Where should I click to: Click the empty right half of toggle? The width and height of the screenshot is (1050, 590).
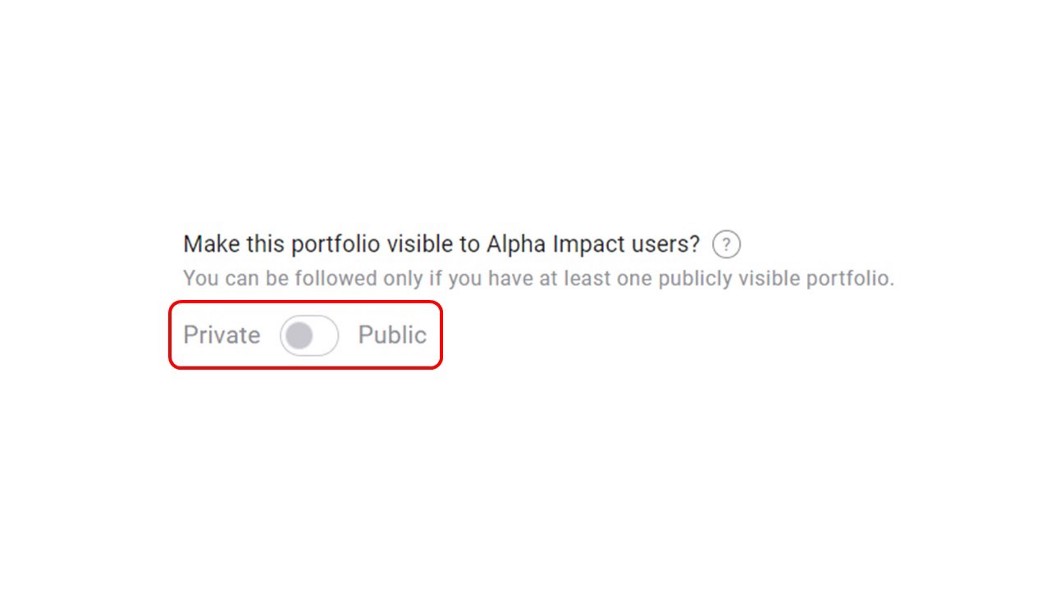(x=325, y=336)
